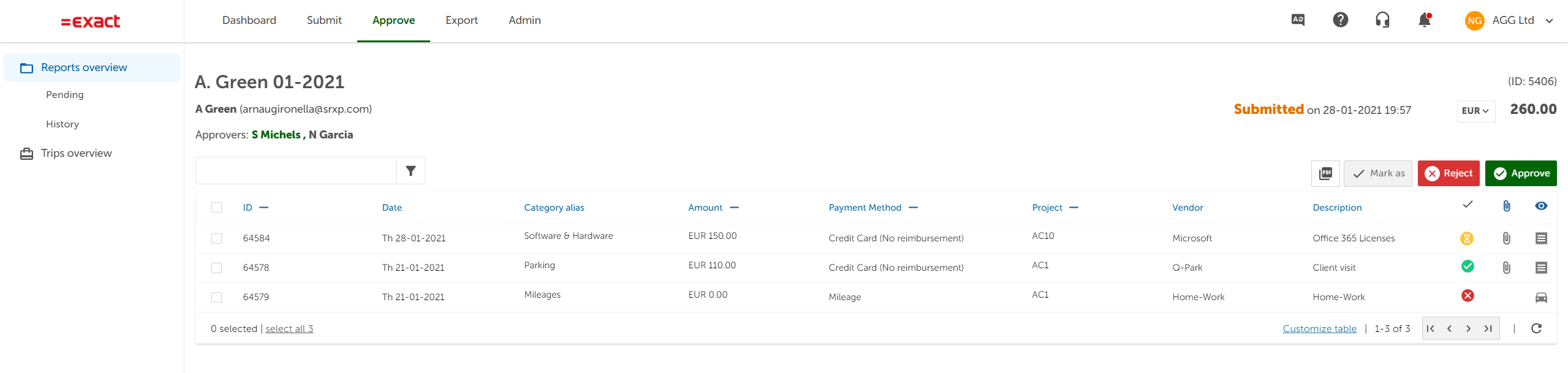Toggle the select-all header checkbox
The height and width of the screenshot is (373, 1568).
pyautogui.click(x=216, y=207)
